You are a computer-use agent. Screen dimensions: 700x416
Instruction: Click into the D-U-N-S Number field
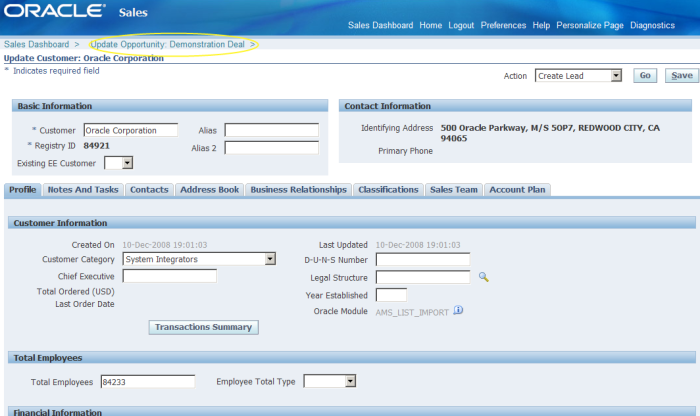click(x=422, y=260)
